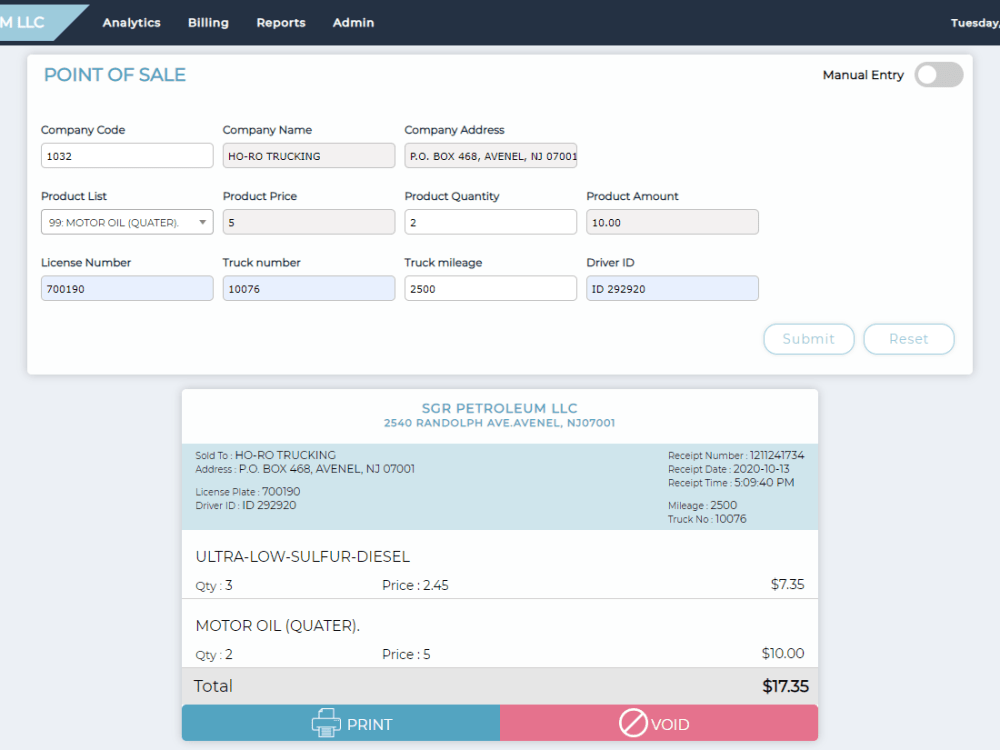1000x750 pixels.
Task: Focus the Driver ID field
Action: (672, 288)
